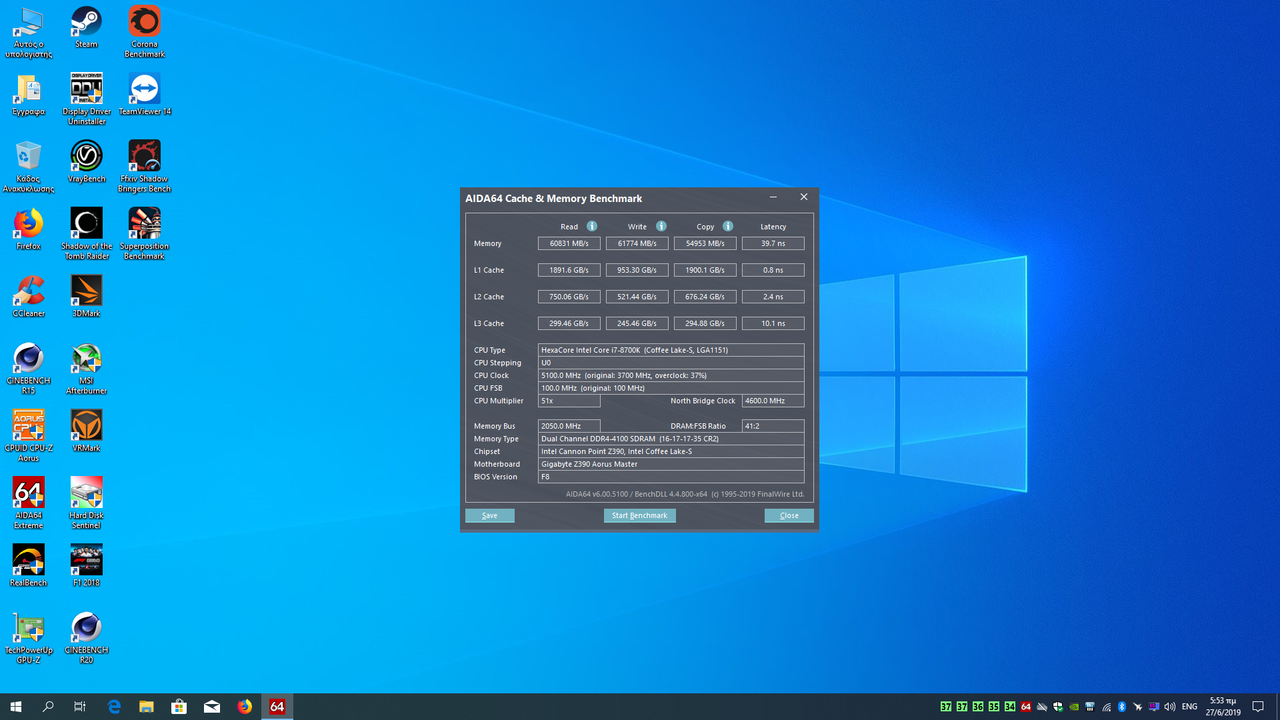The image size is (1280, 720).
Task: Click the Read info icon
Action: coord(592,226)
